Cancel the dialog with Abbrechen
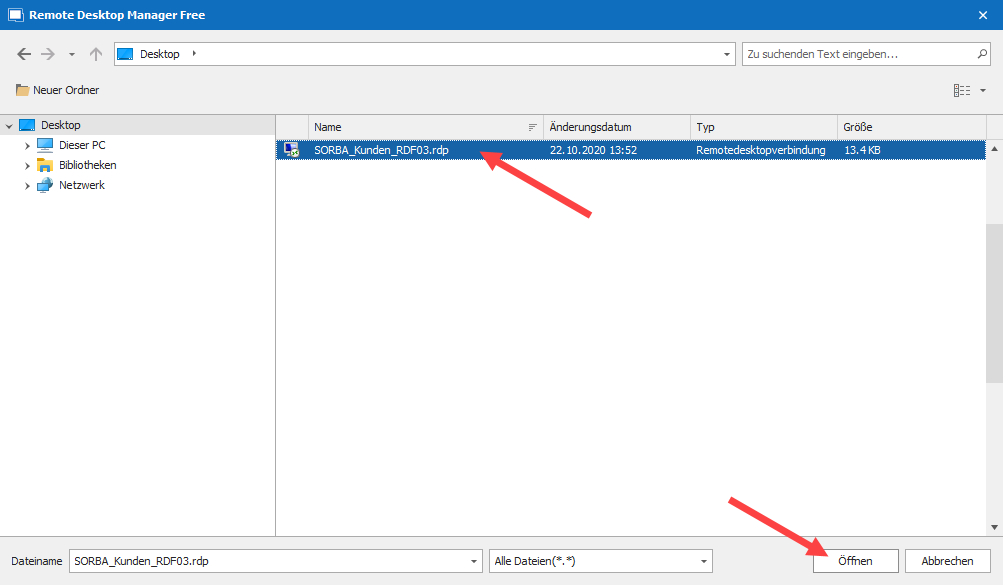The height and width of the screenshot is (585, 1003). click(947, 561)
